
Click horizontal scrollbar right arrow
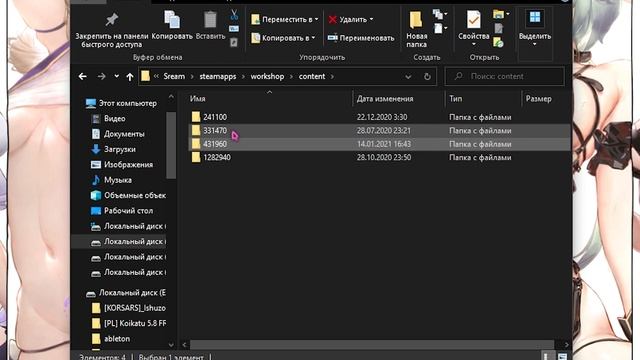click(x=566, y=345)
